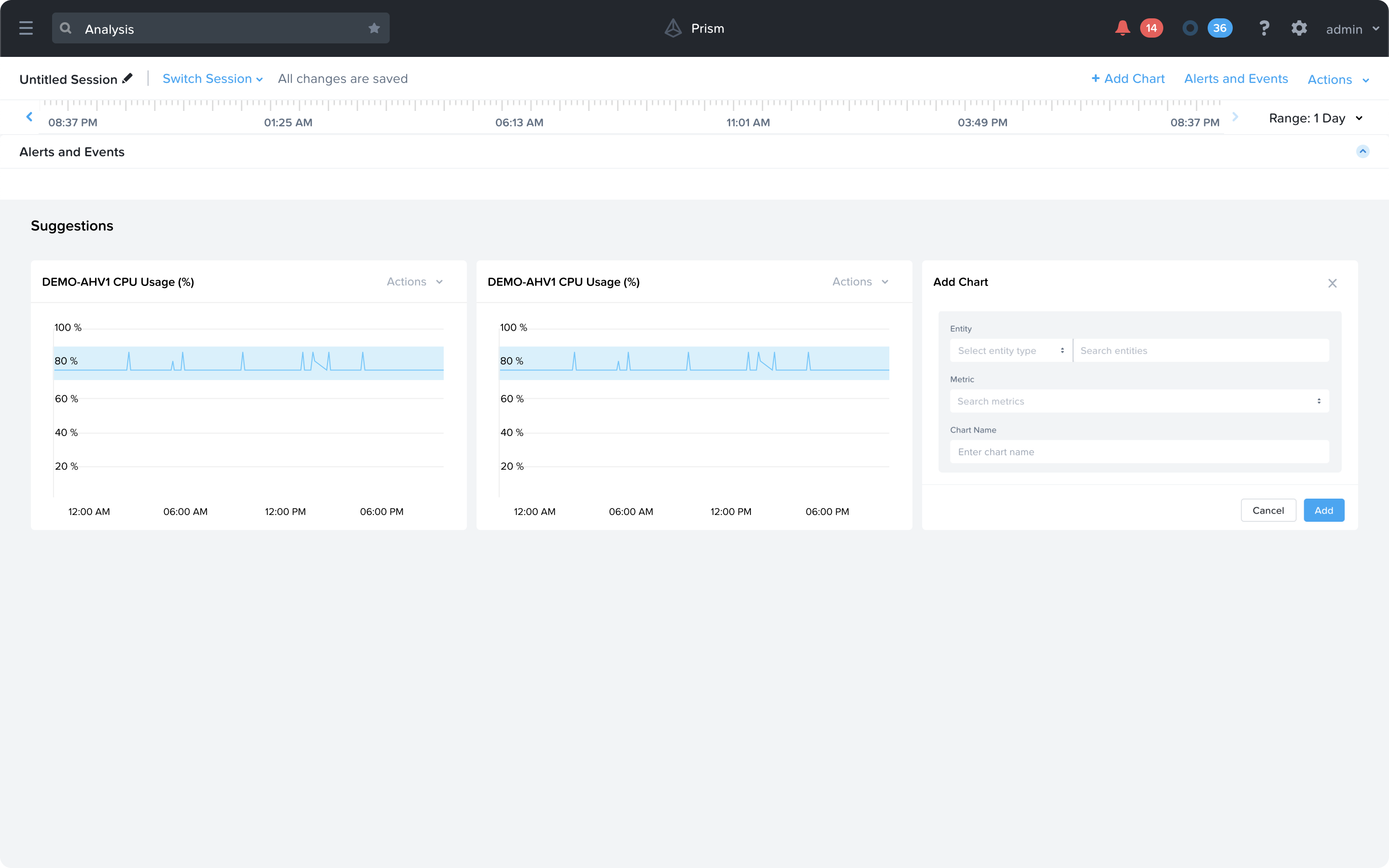Click the 06:13 AM timeline marker
Viewport: 1389px width, 868px height.
click(519, 122)
